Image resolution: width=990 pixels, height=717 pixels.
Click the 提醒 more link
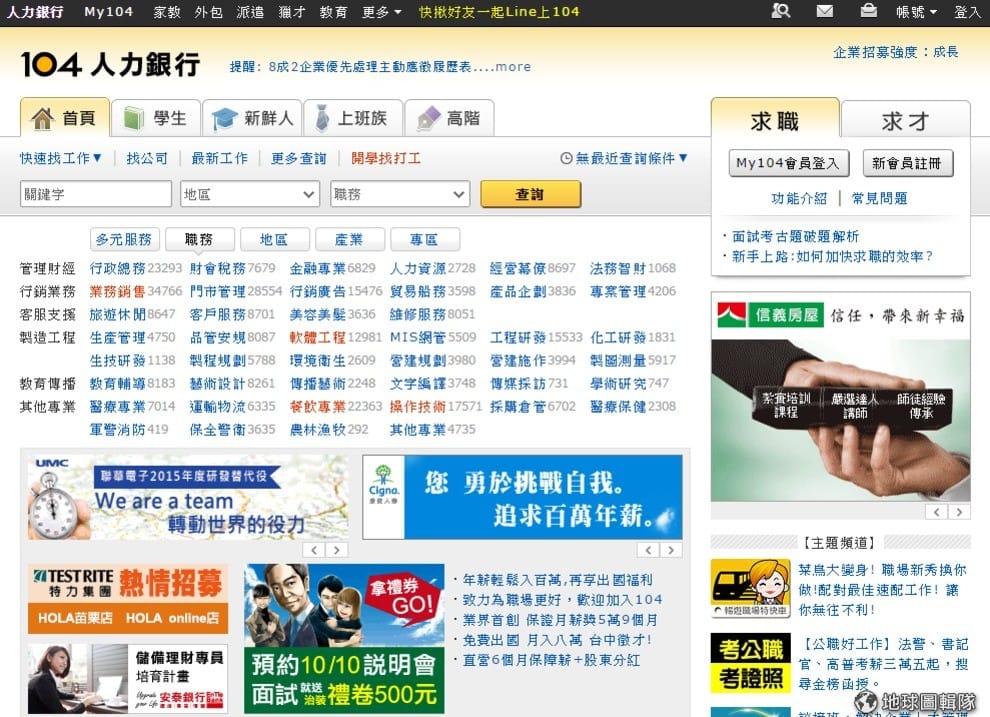(x=513, y=66)
